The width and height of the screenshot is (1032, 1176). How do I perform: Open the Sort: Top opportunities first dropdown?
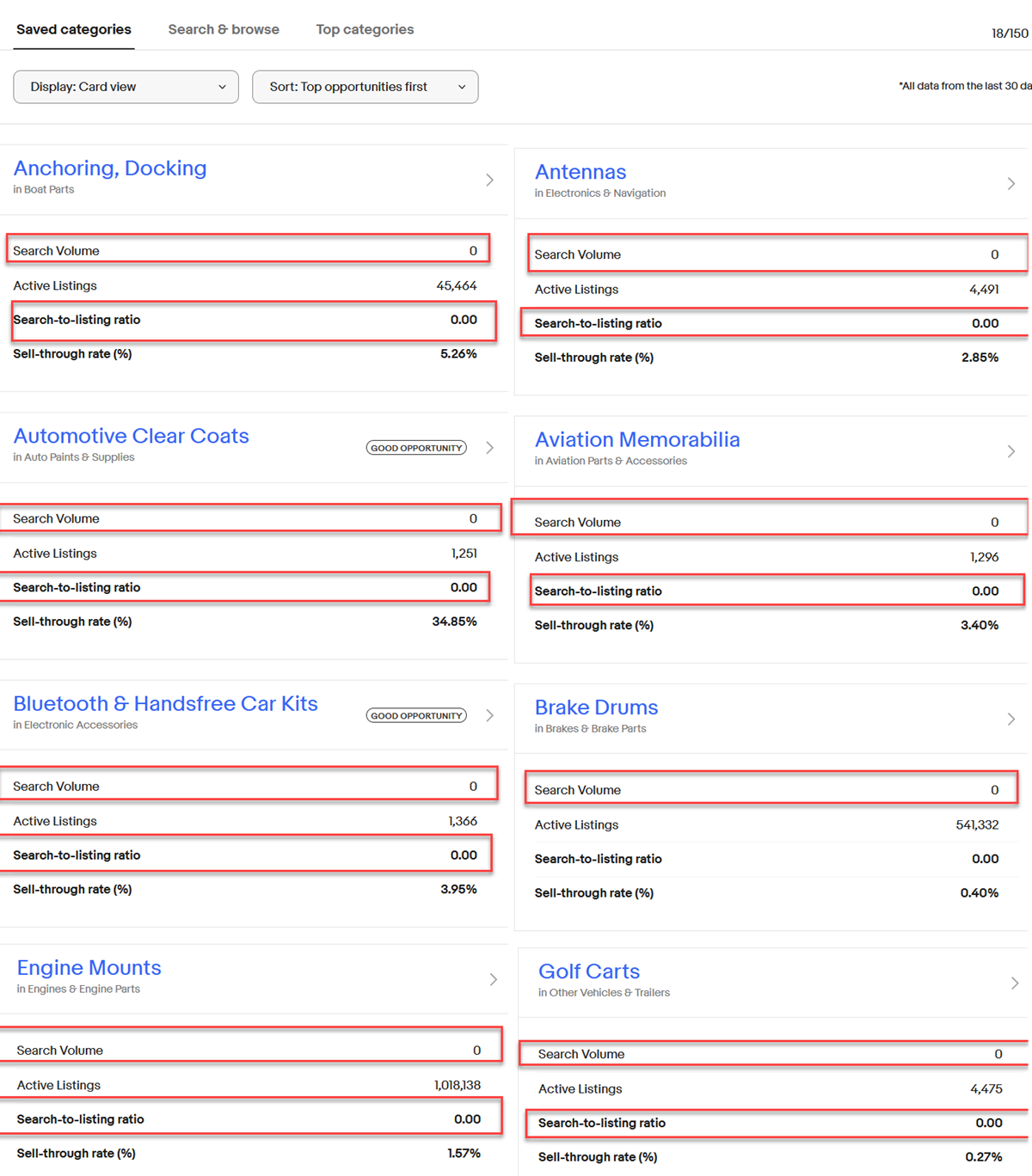(x=365, y=87)
